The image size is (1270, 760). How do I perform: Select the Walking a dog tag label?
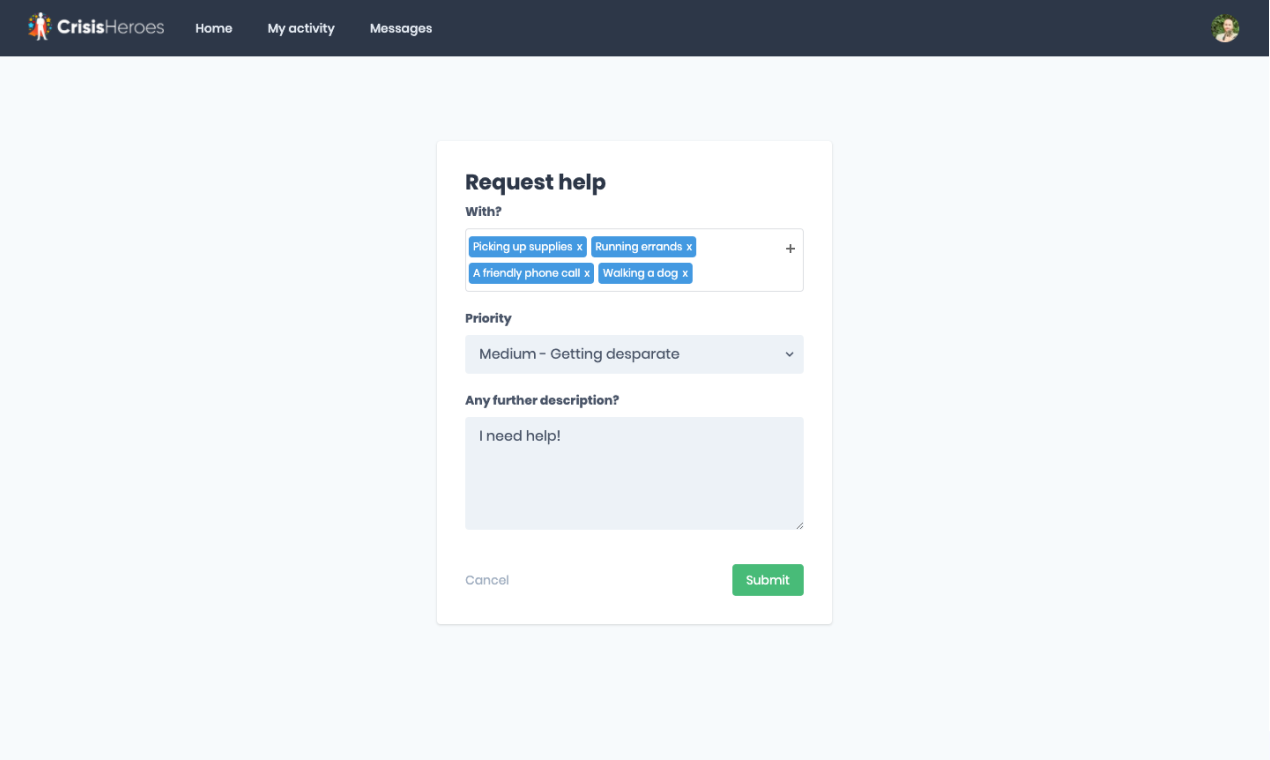click(x=640, y=274)
